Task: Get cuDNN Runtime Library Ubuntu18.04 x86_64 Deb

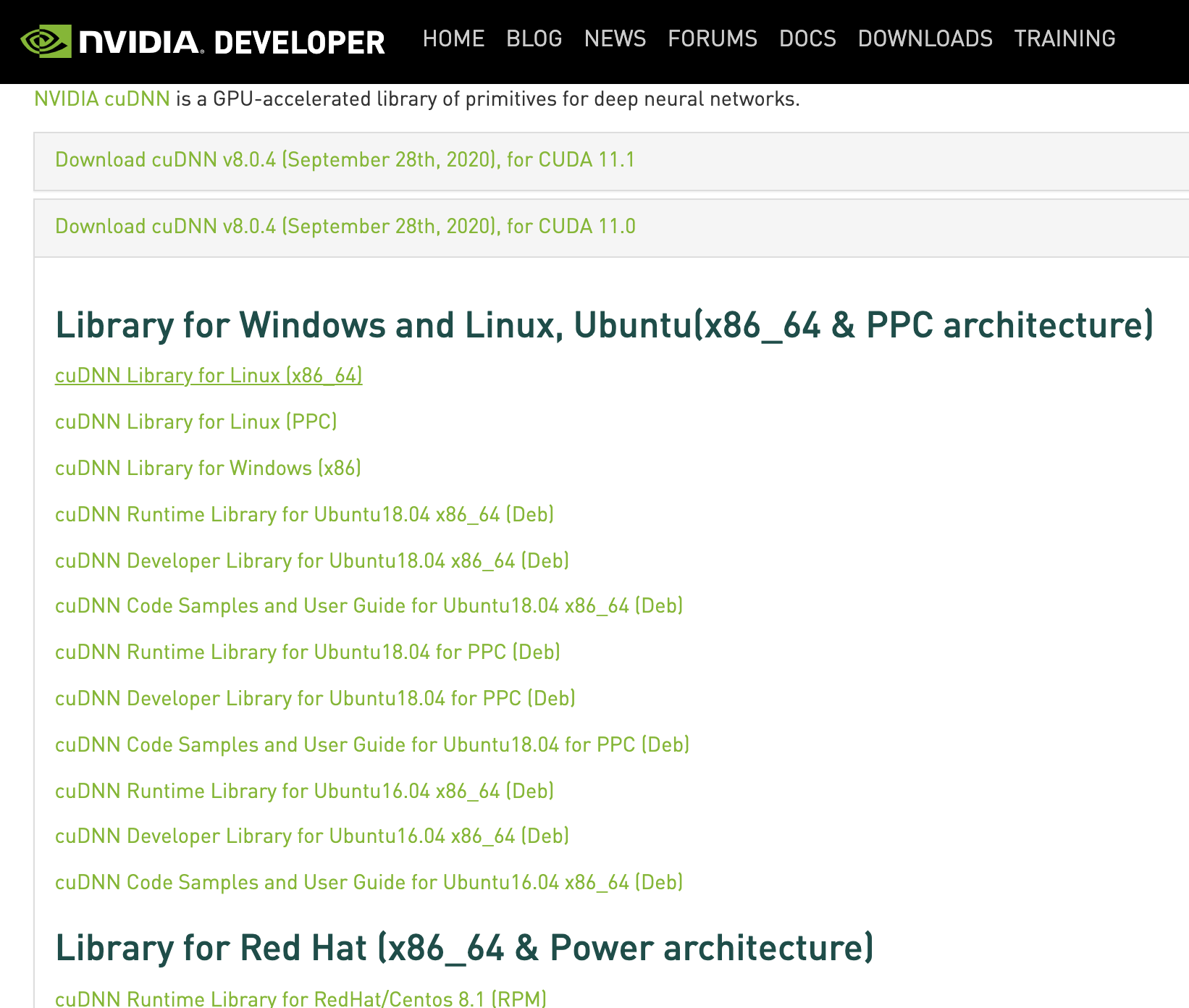Action: pyautogui.click(x=304, y=514)
